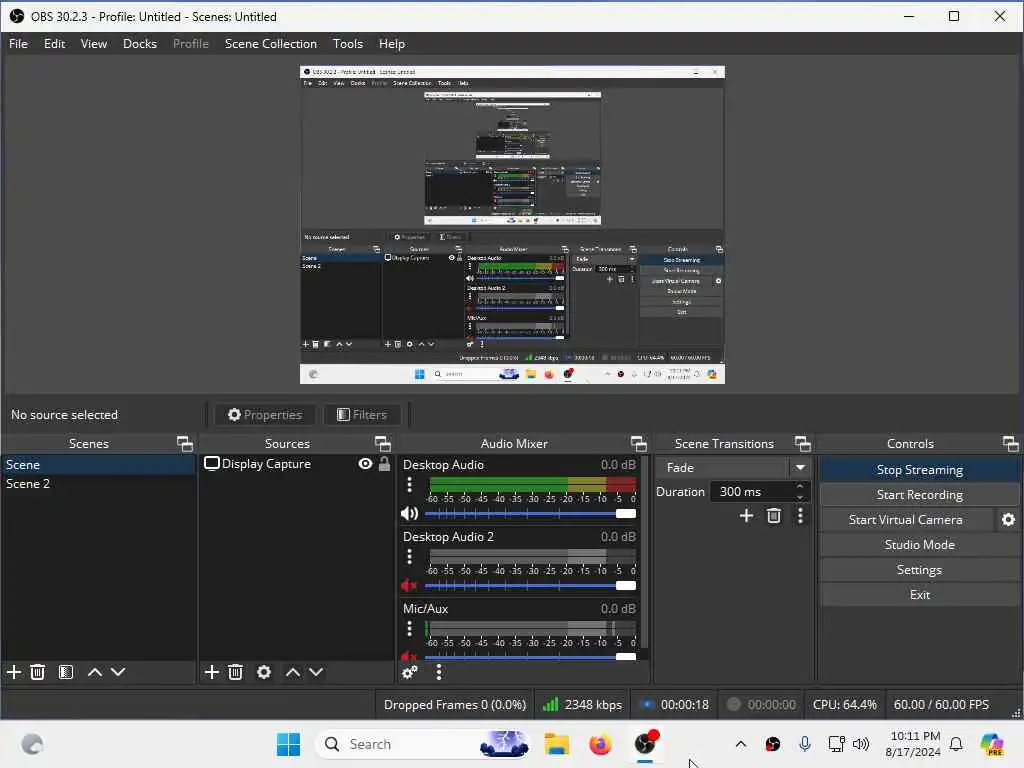Open Settings from Controls dock
This screenshot has height=768, width=1024.
(x=920, y=570)
